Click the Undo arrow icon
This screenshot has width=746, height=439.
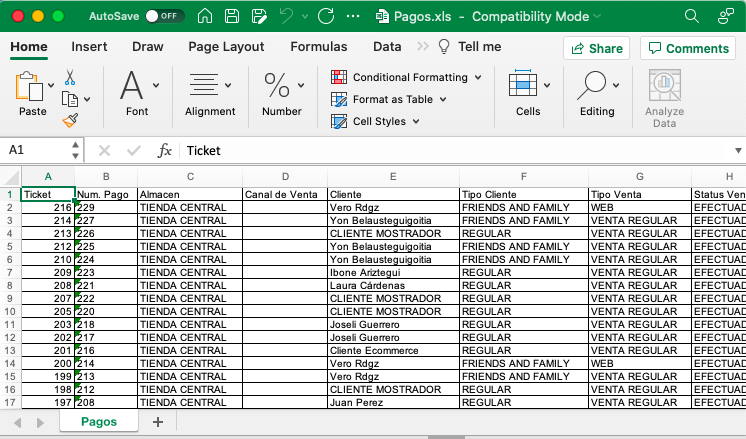(286, 16)
